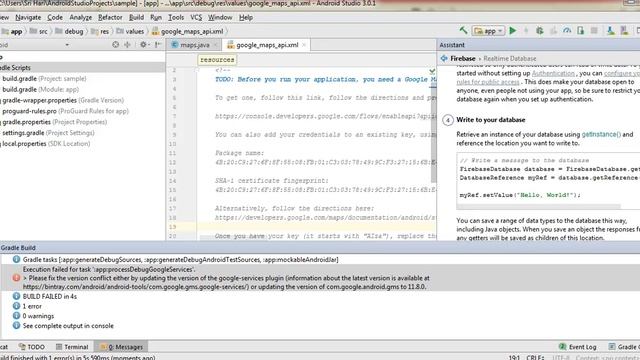Select settings.gradle file
The height and width of the screenshot is (360, 640).
48,133
